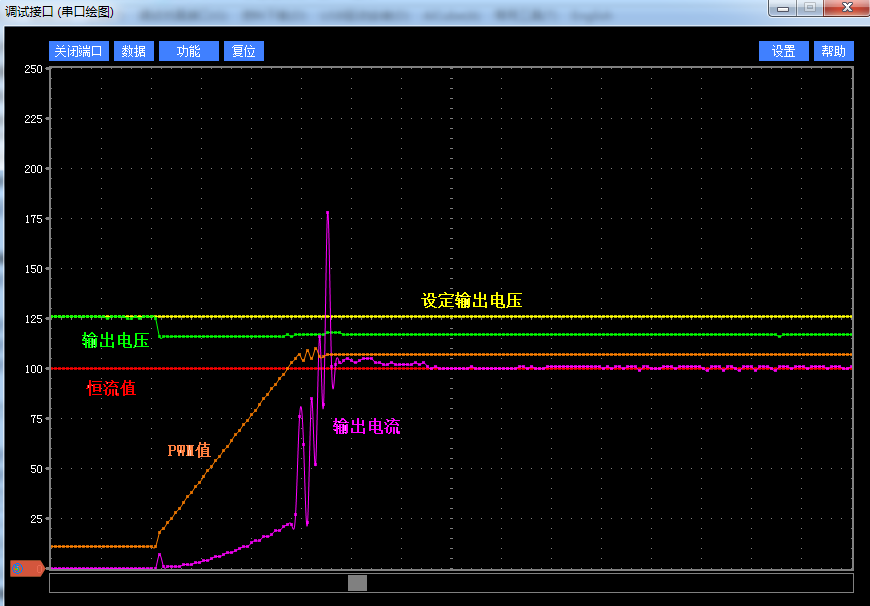Click the 输出电压 green label
The width and height of the screenshot is (870, 606).
[115, 340]
